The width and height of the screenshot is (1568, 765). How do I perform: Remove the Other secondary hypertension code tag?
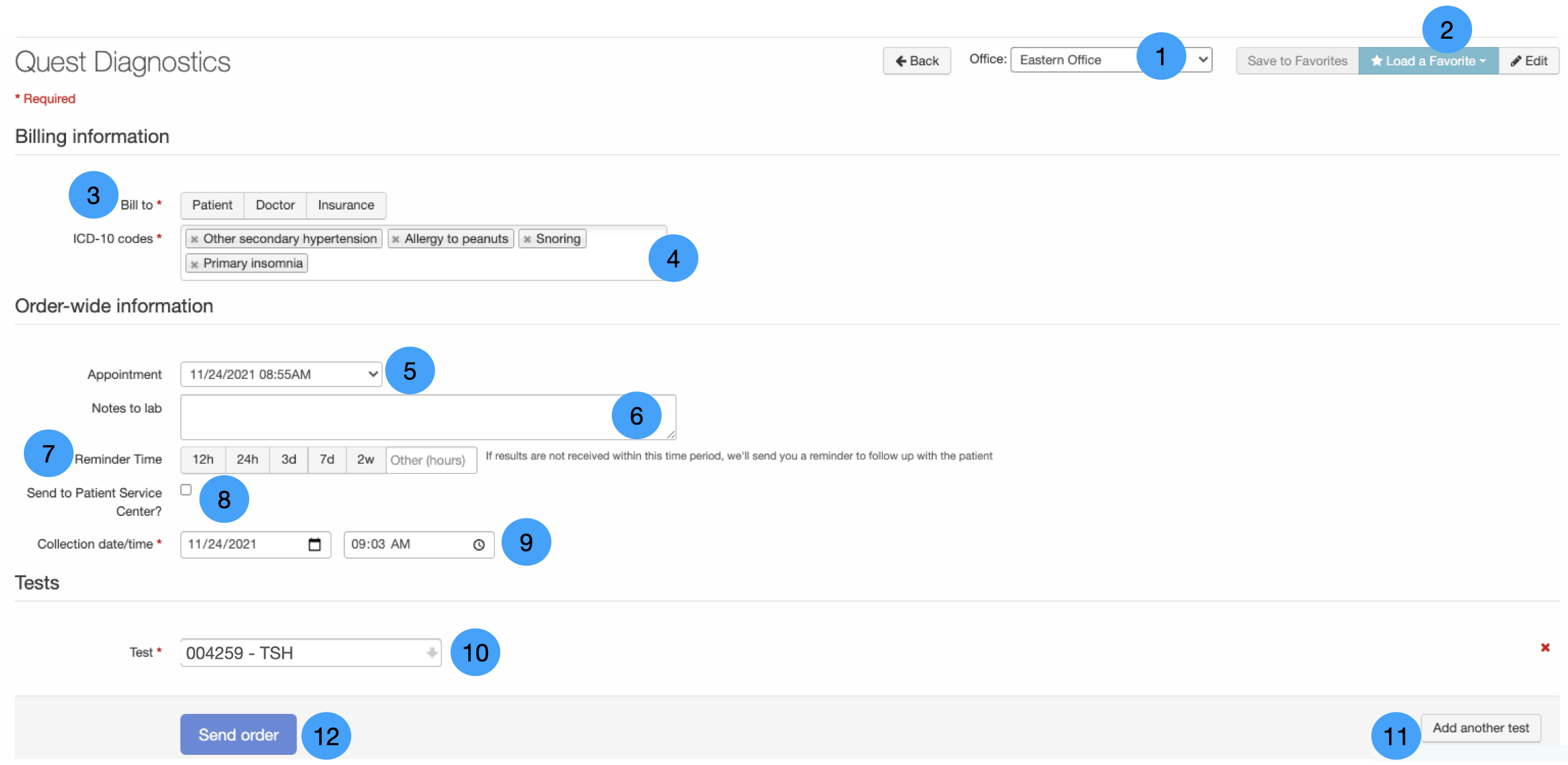tap(195, 240)
